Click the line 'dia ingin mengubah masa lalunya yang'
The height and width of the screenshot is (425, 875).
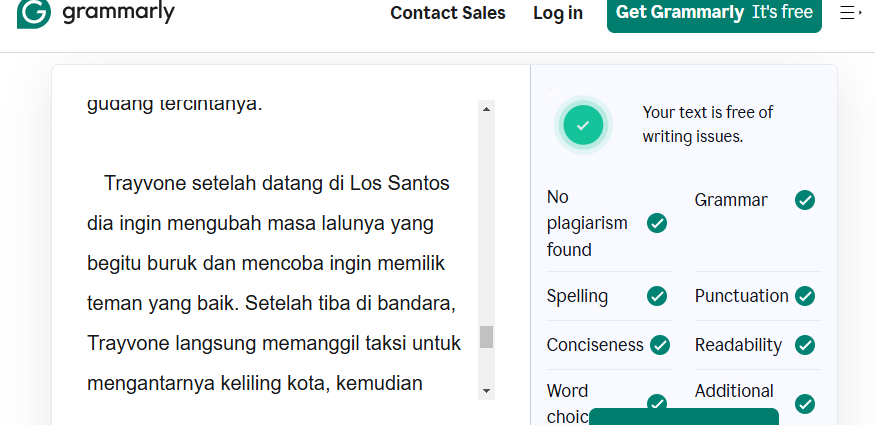pos(260,223)
